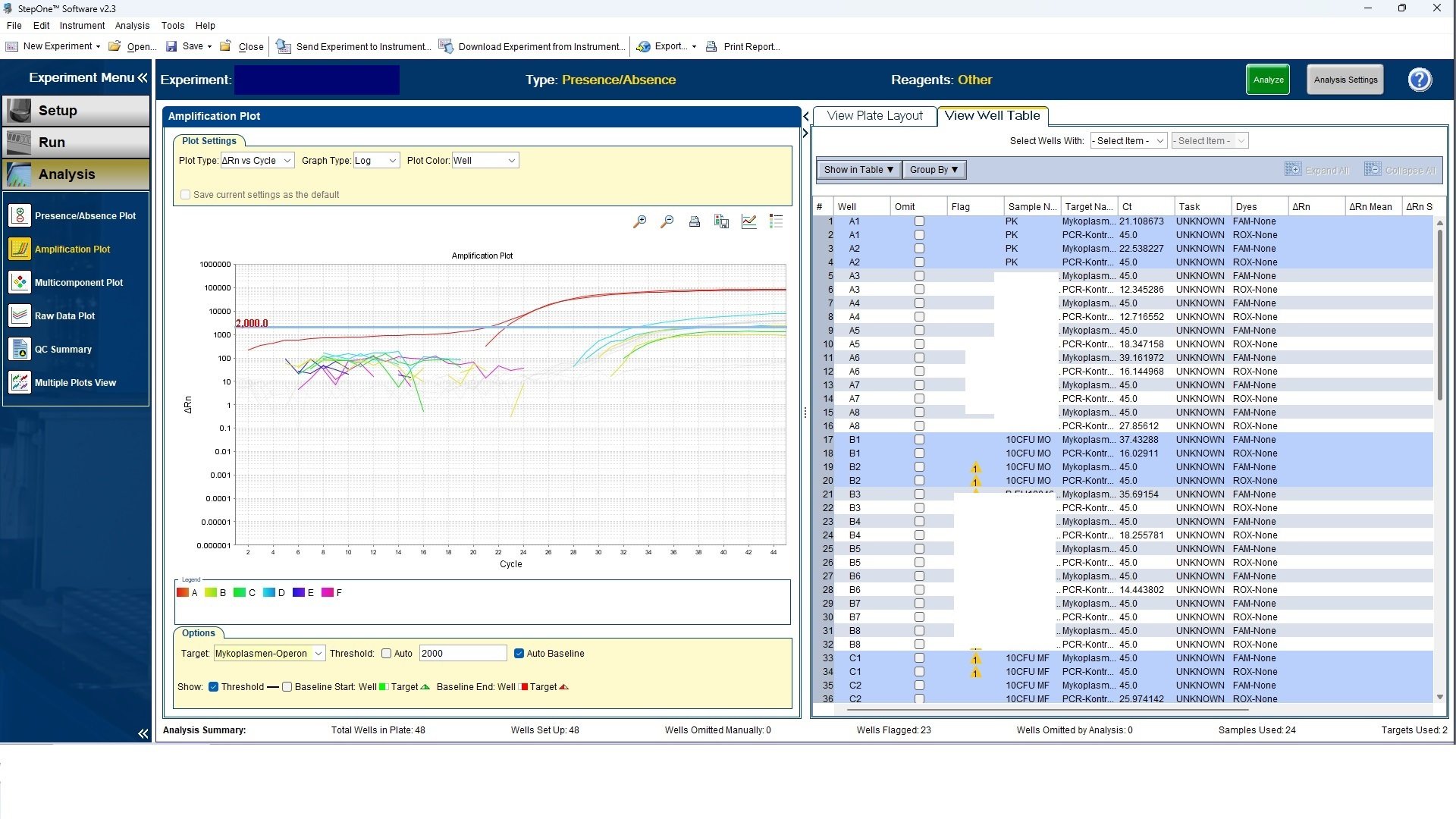Open the Instrument menu
The image size is (1456, 819).
tap(82, 25)
